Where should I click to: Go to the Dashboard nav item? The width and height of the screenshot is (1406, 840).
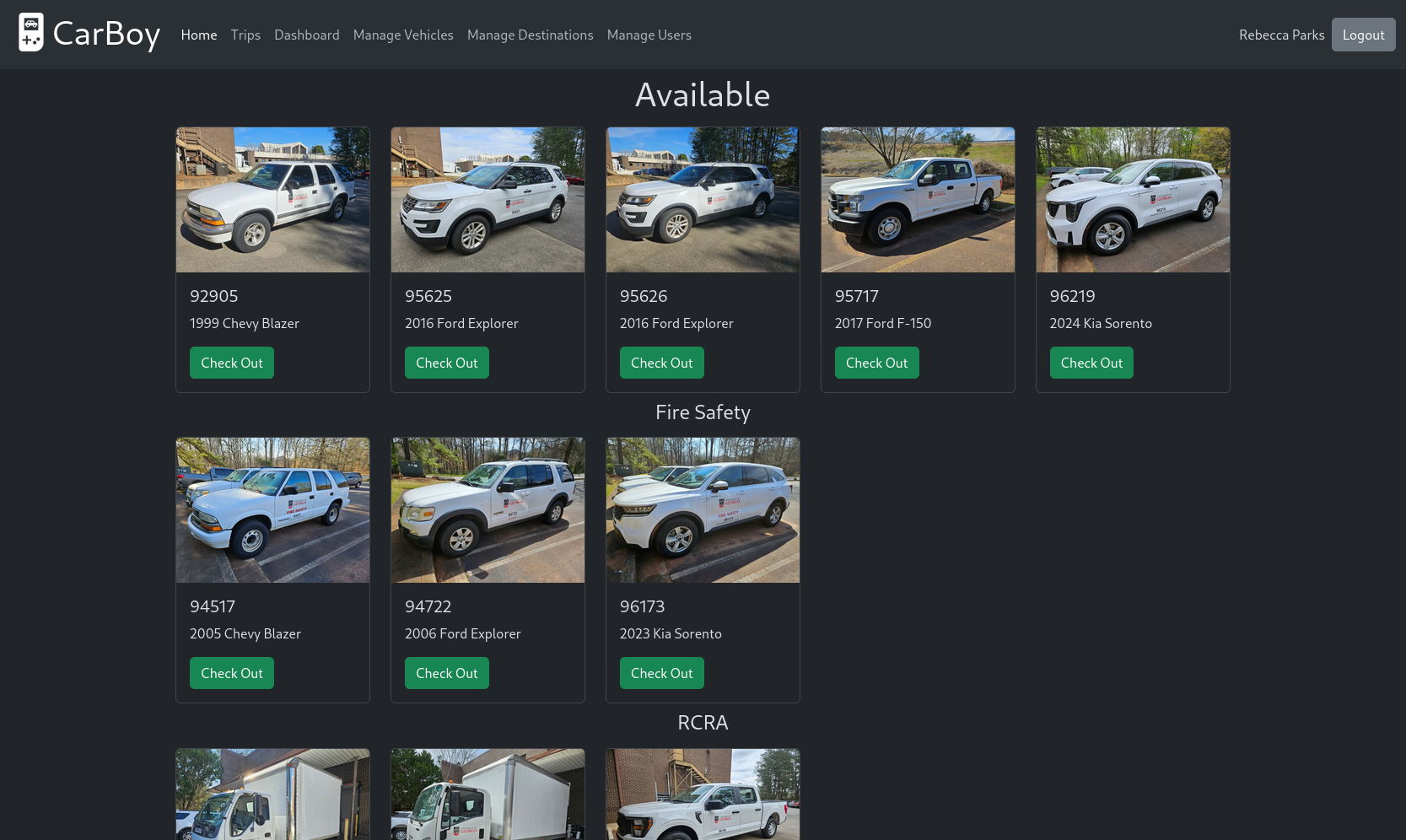pos(306,35)
